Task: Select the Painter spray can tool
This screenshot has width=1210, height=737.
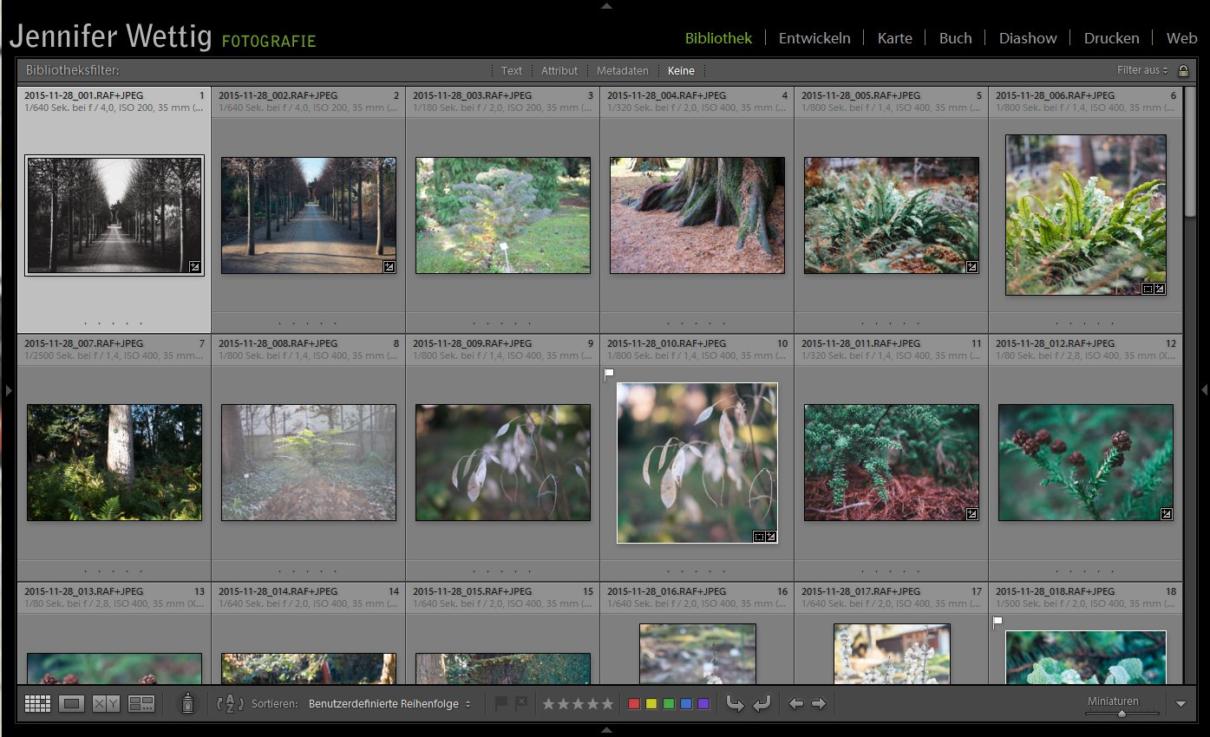Action: point(187,704)
